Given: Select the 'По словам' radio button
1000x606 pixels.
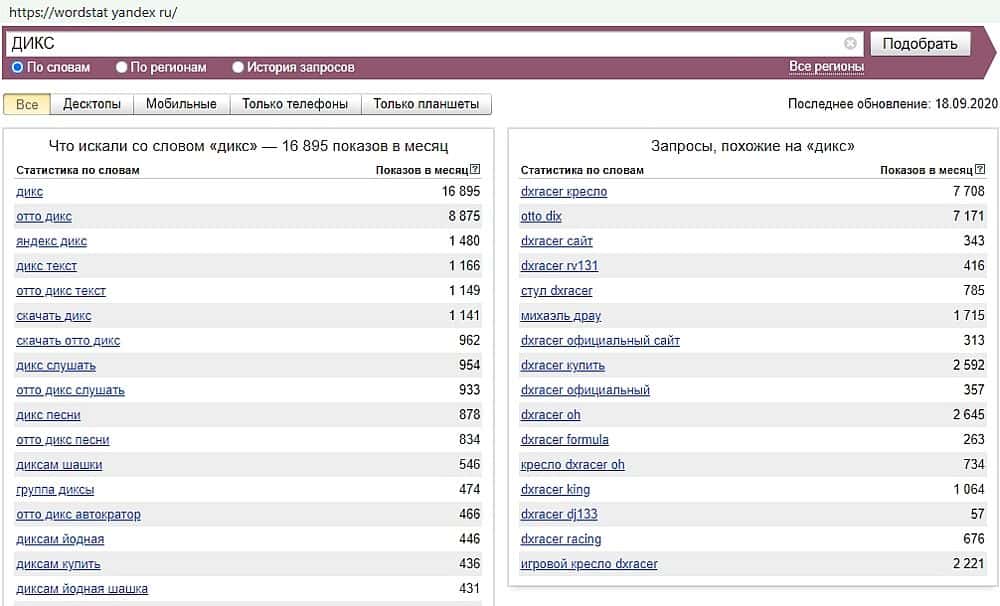Looking at the screenshot, I should click(18, 68).
